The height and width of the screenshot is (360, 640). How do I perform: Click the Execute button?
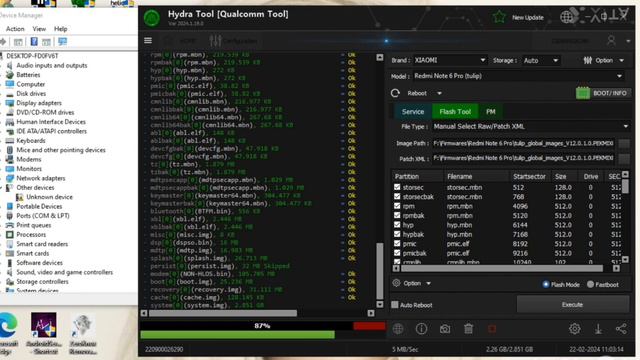tap(572, 304)
